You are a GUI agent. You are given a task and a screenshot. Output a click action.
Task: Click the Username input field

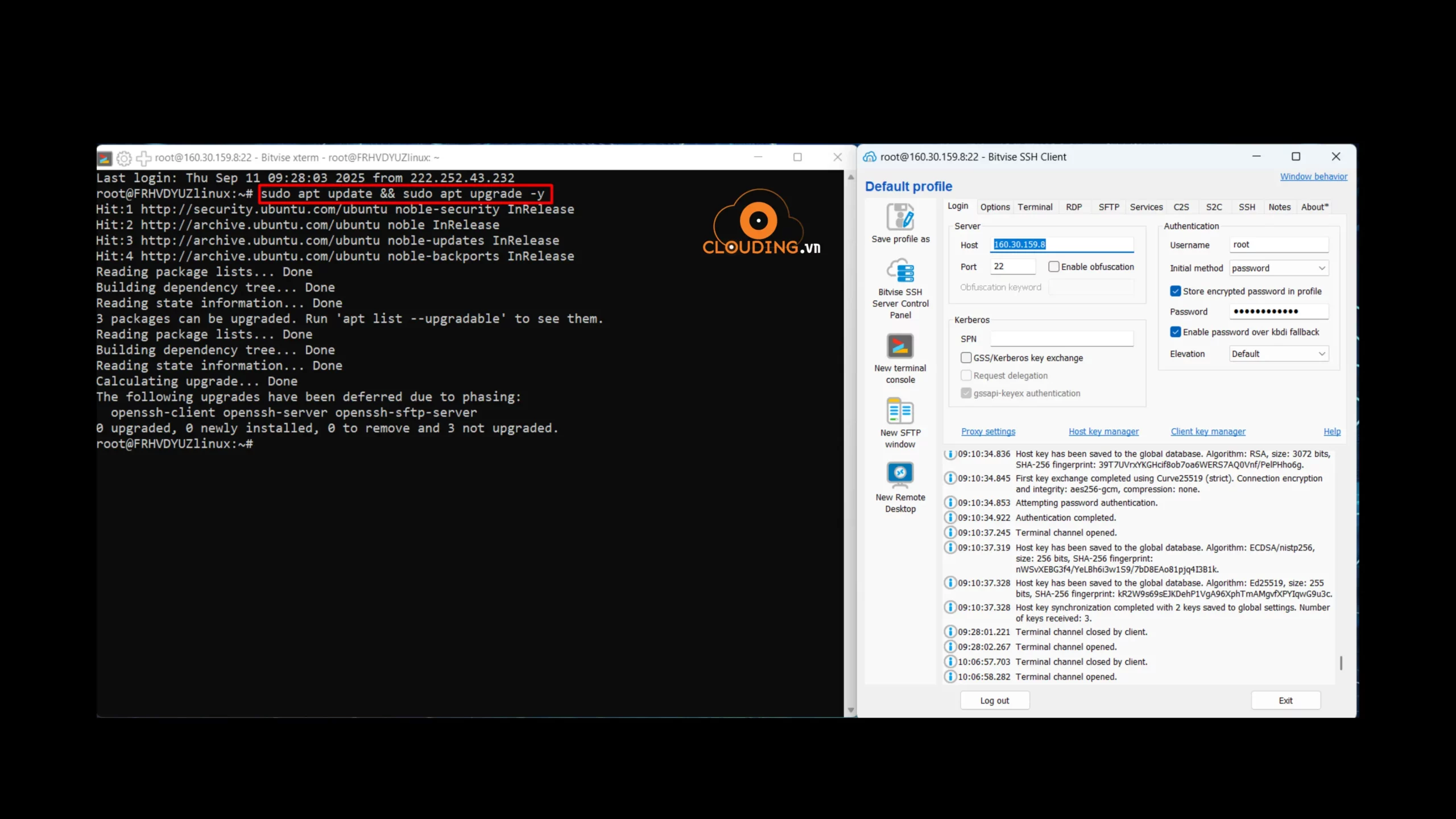coord(1279,245)
